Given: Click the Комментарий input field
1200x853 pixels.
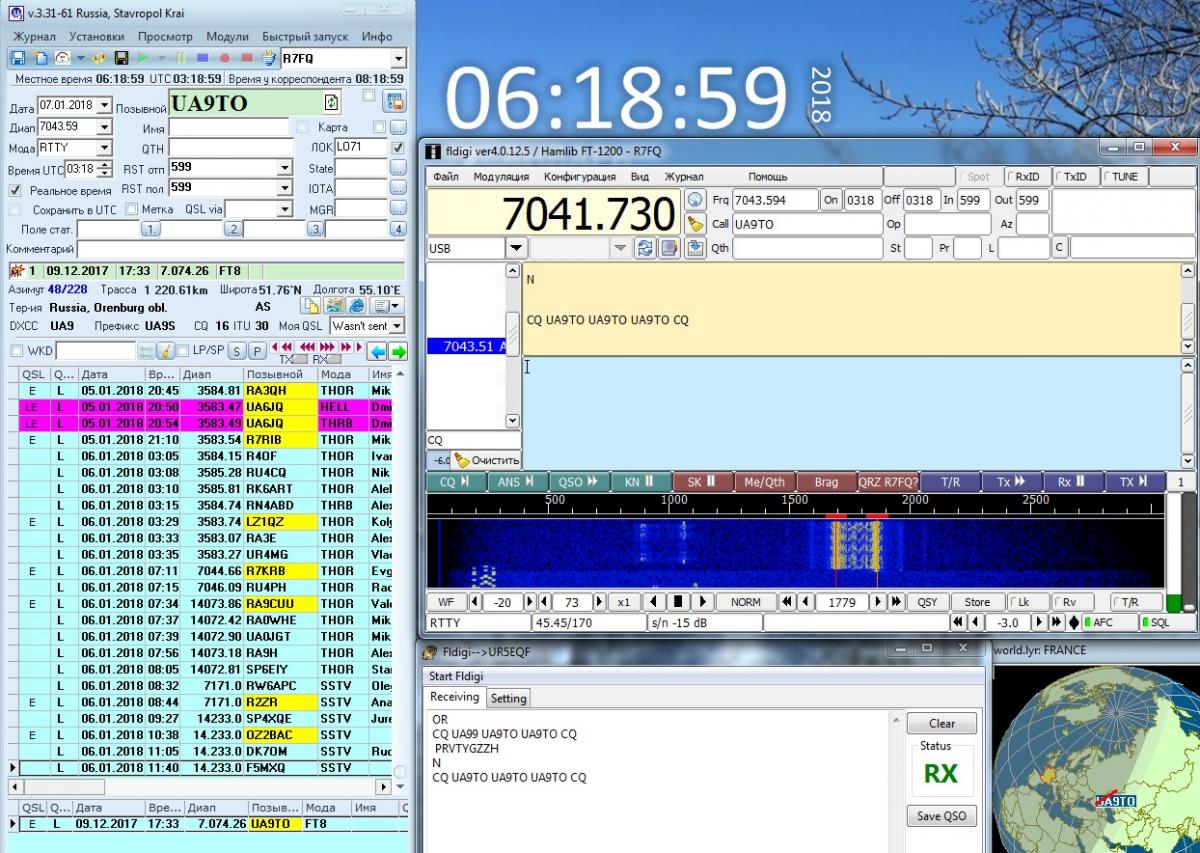Looking at the screenshot, I should click(240, 248).
